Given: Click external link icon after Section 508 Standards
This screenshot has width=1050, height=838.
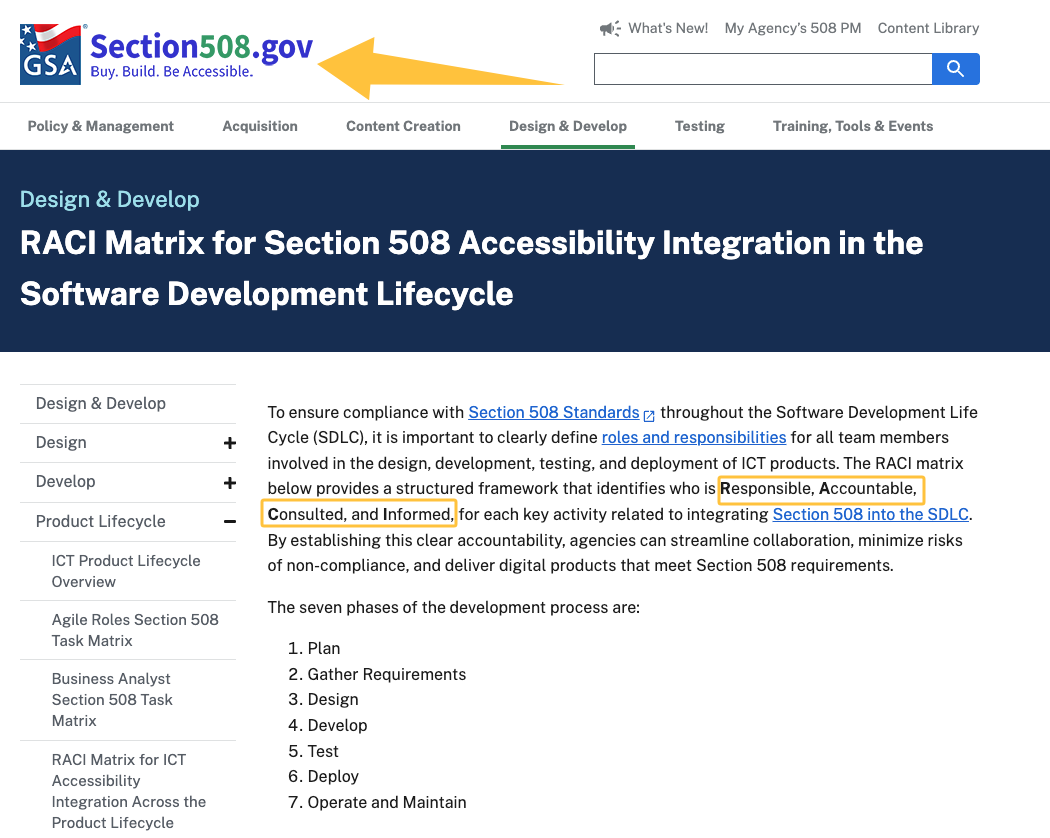Looking at the screenshot, I should [x=649, y=415].
